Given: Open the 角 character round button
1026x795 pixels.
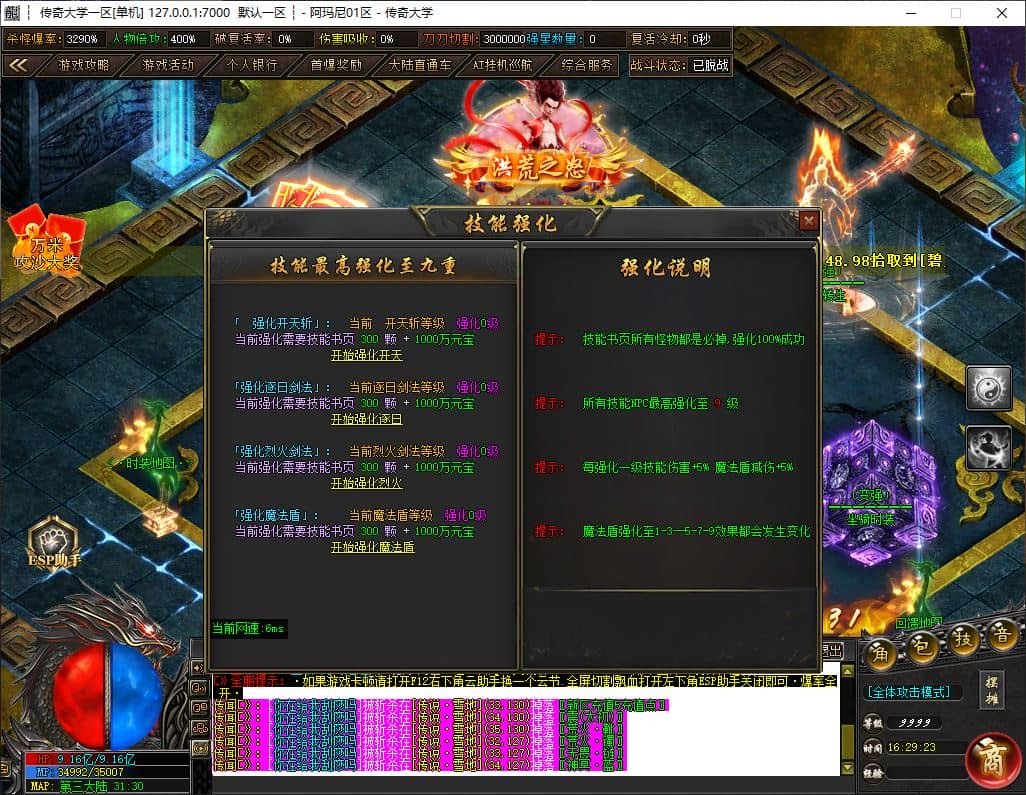Looking at the screenshot, I should (x=881, y=652).
